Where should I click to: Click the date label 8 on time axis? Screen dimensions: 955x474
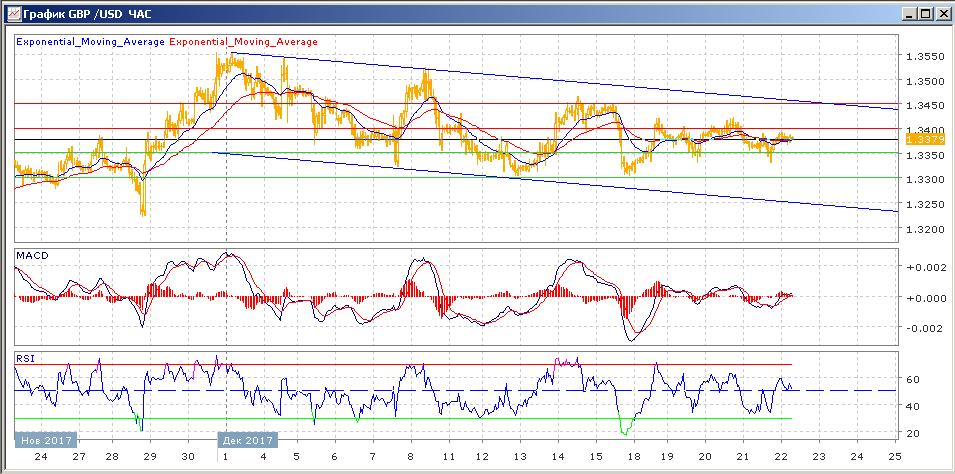pos(411,457)
